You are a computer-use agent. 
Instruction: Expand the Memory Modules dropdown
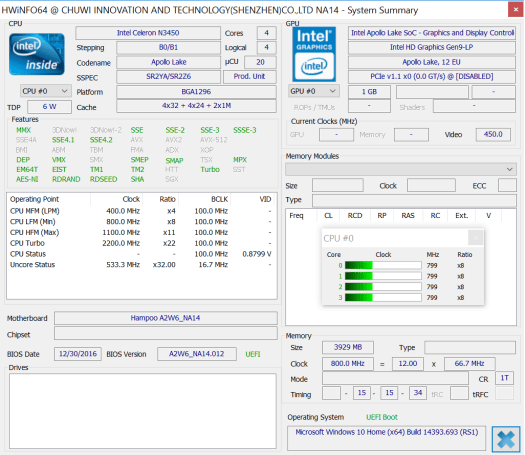pos(401,169)
